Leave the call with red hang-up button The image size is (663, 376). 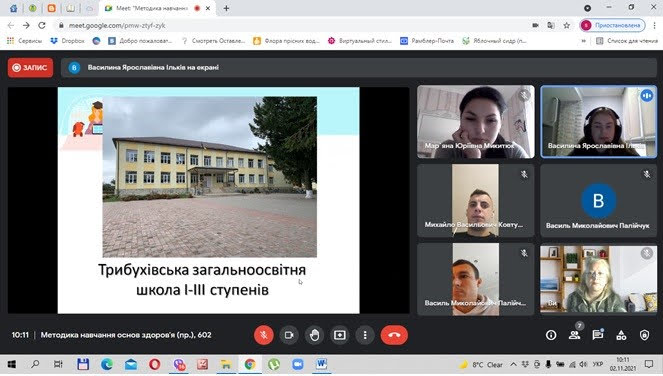[394, 335]
